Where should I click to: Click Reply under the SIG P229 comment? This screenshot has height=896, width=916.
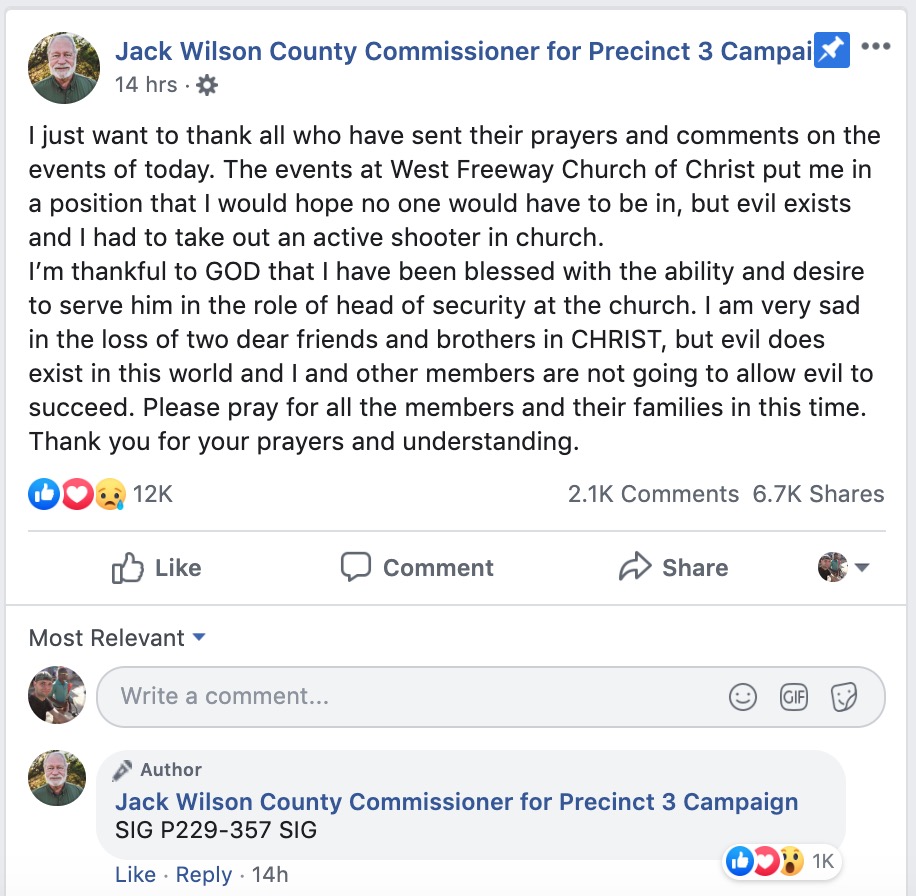pos(204,874)
